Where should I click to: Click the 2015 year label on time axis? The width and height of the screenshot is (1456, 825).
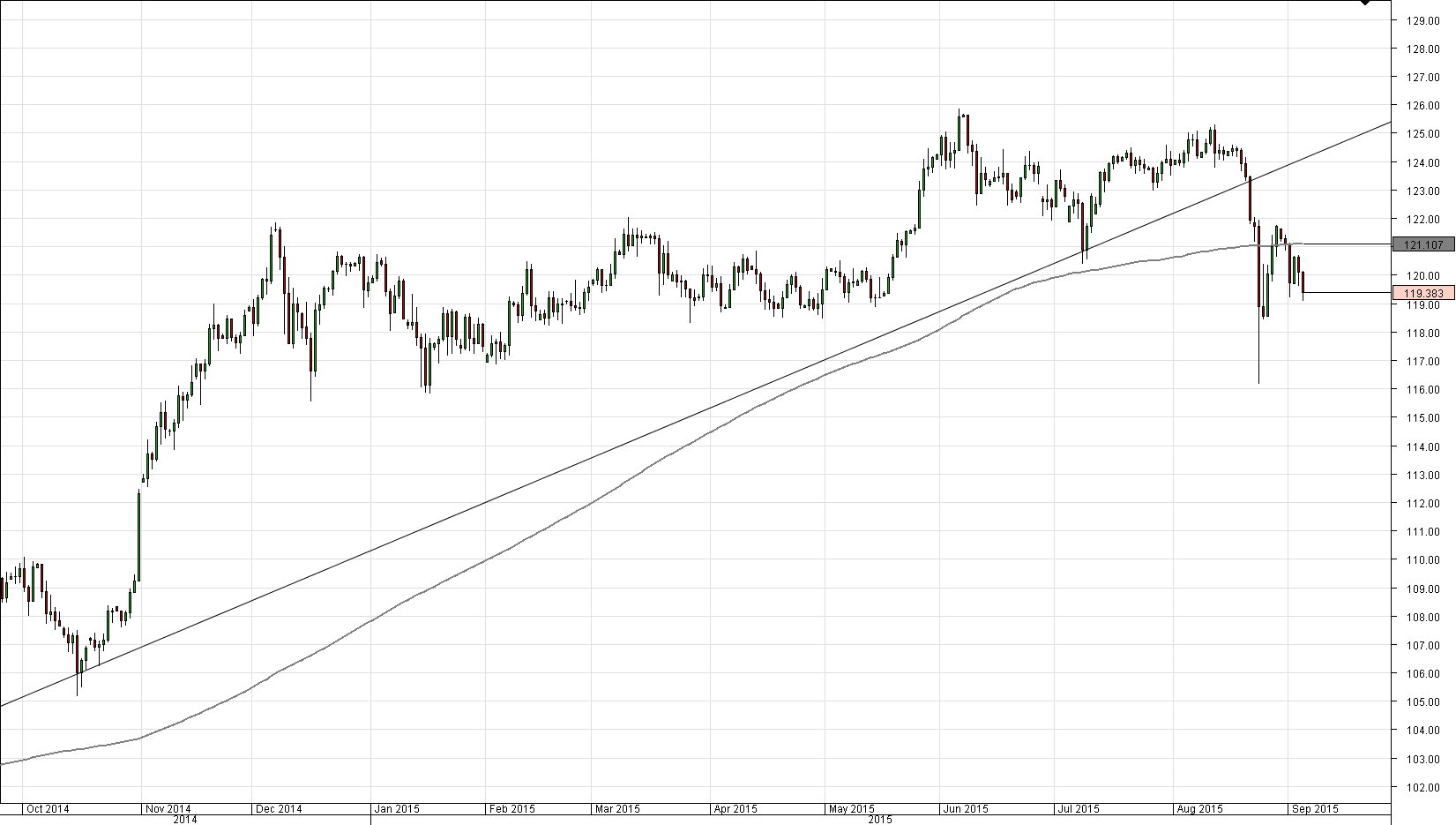tap(880, 820)
